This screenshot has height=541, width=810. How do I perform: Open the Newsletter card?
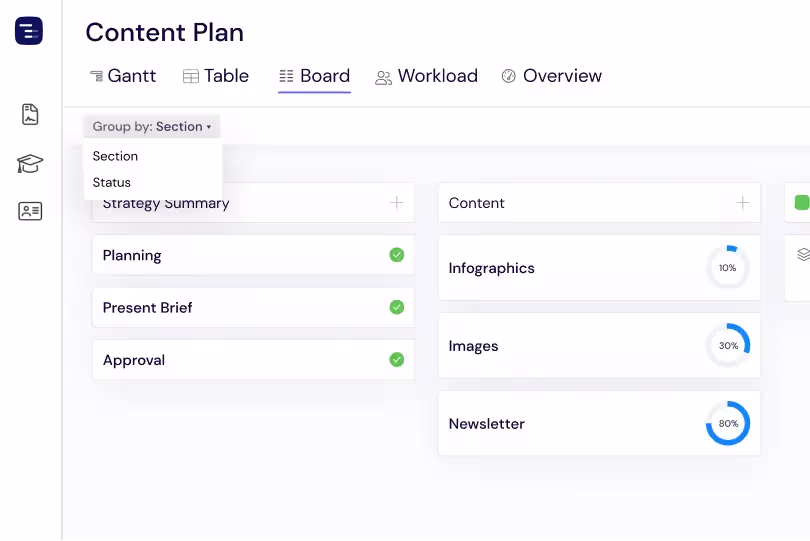[599, 423]
